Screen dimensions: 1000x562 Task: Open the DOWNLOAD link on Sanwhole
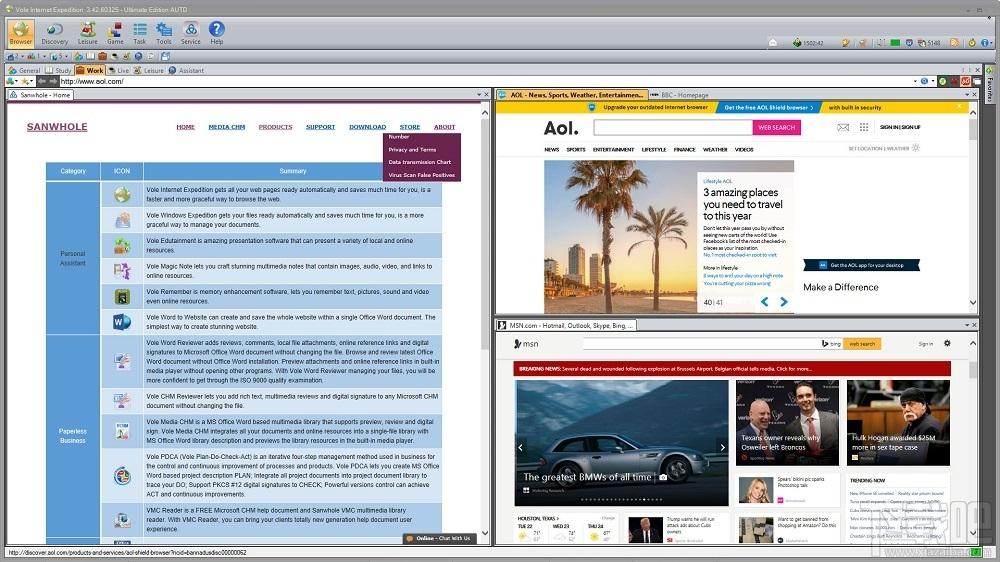(367, 127)
